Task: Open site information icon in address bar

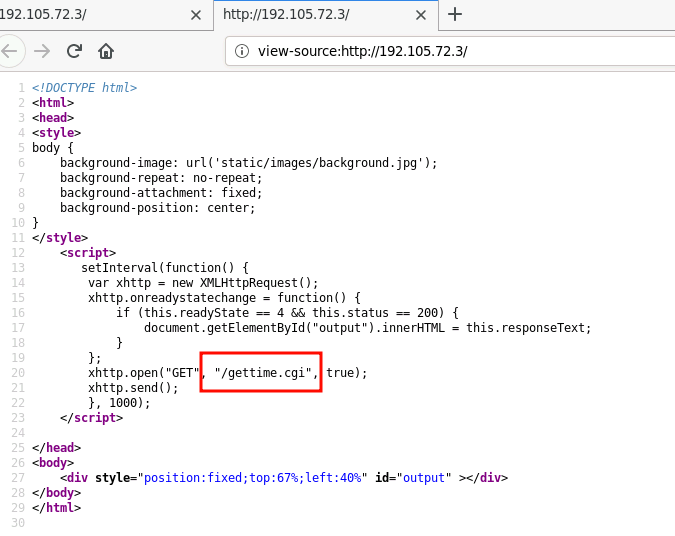Action: 242,51
